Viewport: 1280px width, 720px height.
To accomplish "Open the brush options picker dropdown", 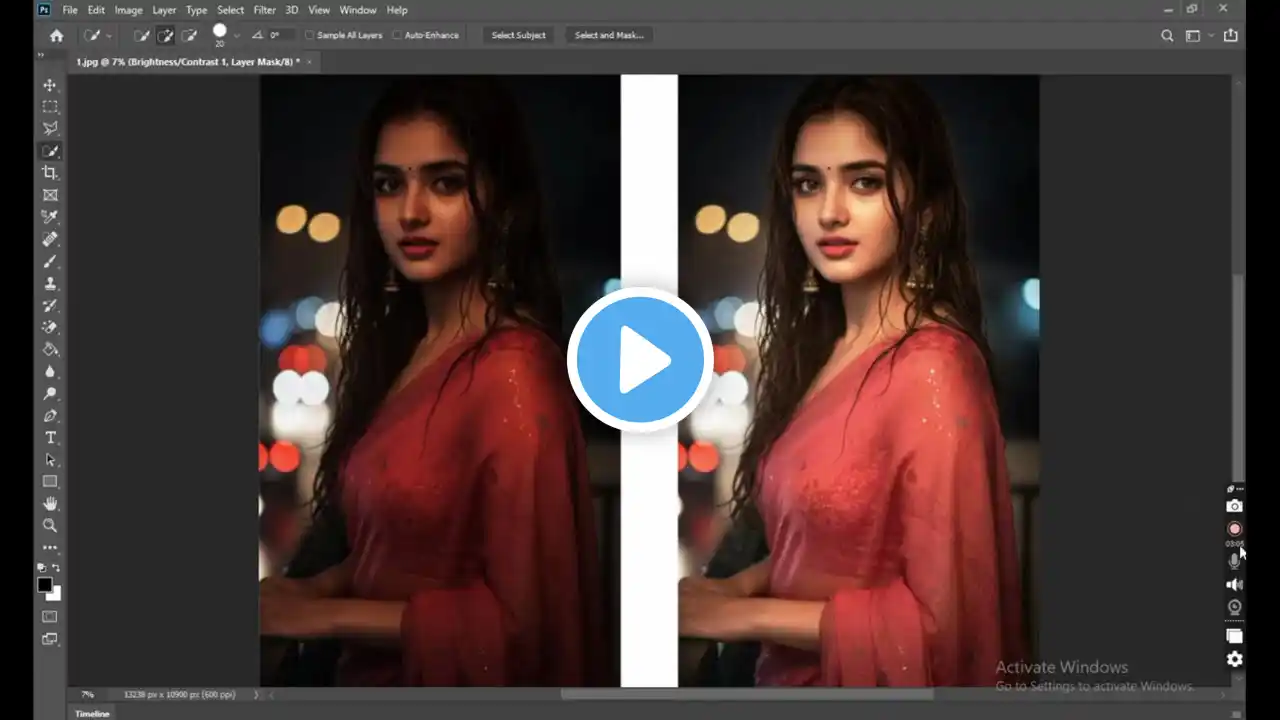I will [x=236, y=35].
